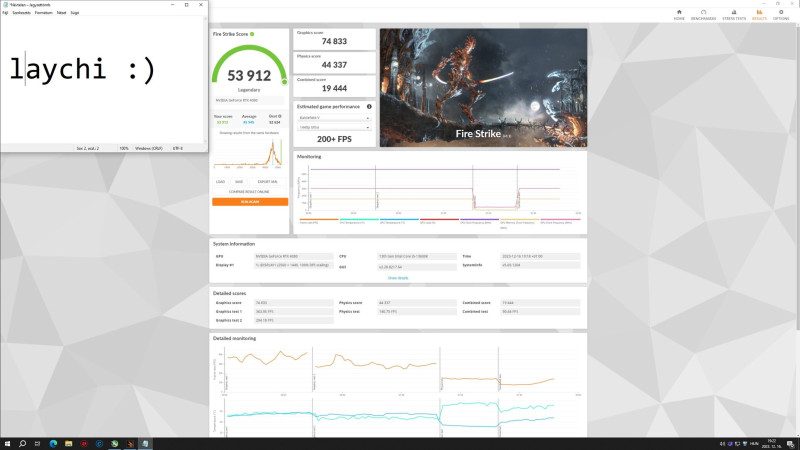
Task: Click the info icon beside Estimated game performance
Action: [369, 107]
